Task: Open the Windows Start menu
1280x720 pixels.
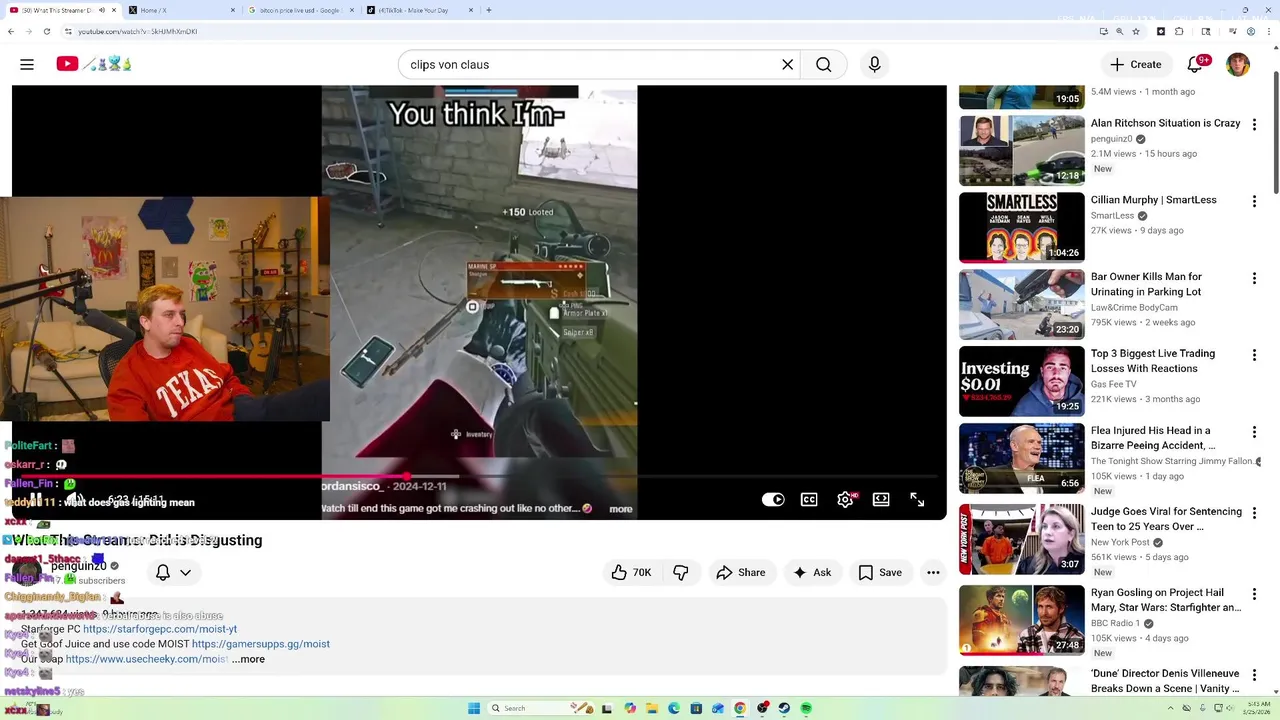Action: click(x=474, y=708)
